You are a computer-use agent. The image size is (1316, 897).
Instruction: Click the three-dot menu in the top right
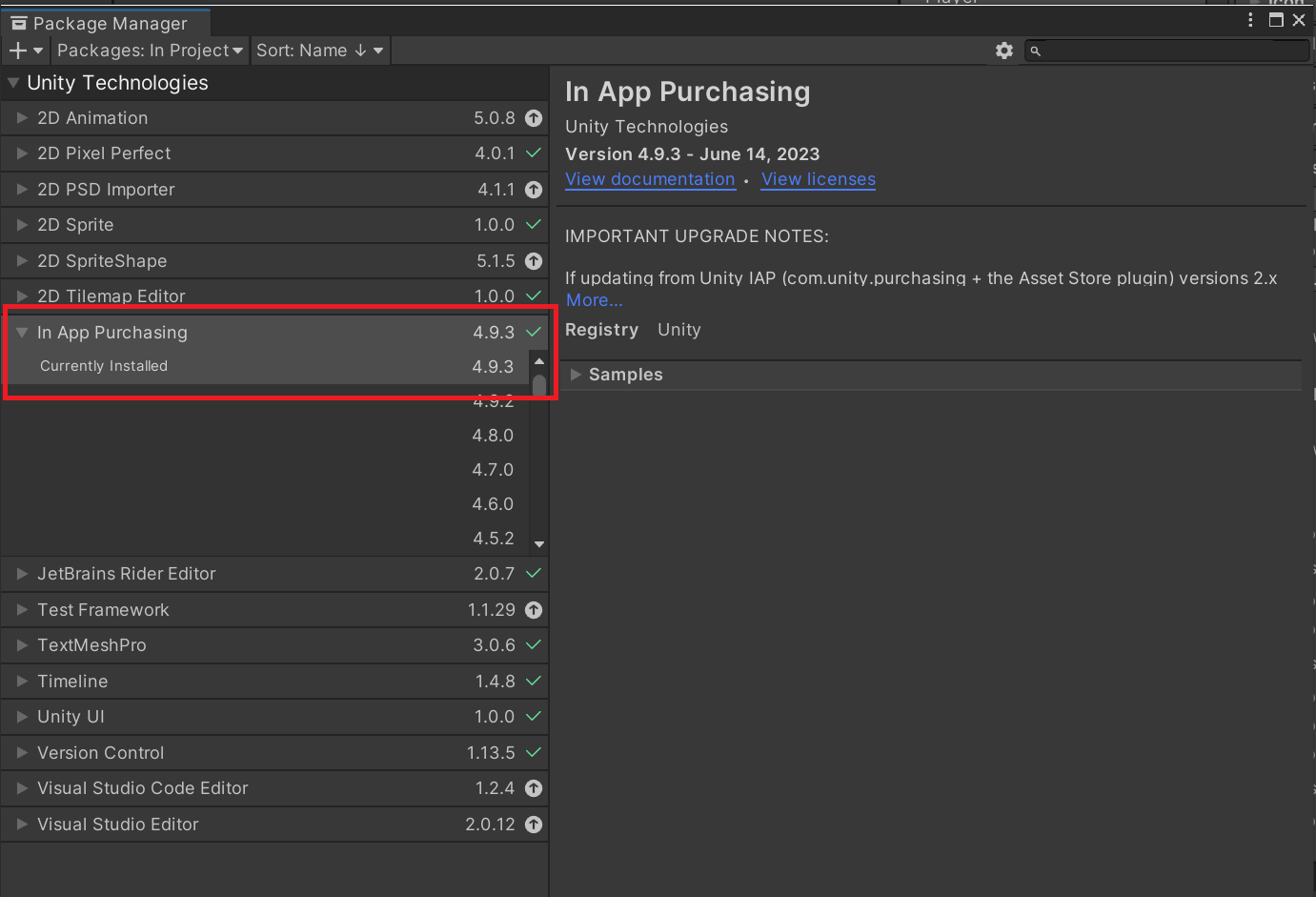pyautogui.click(x=1250, y=19)
